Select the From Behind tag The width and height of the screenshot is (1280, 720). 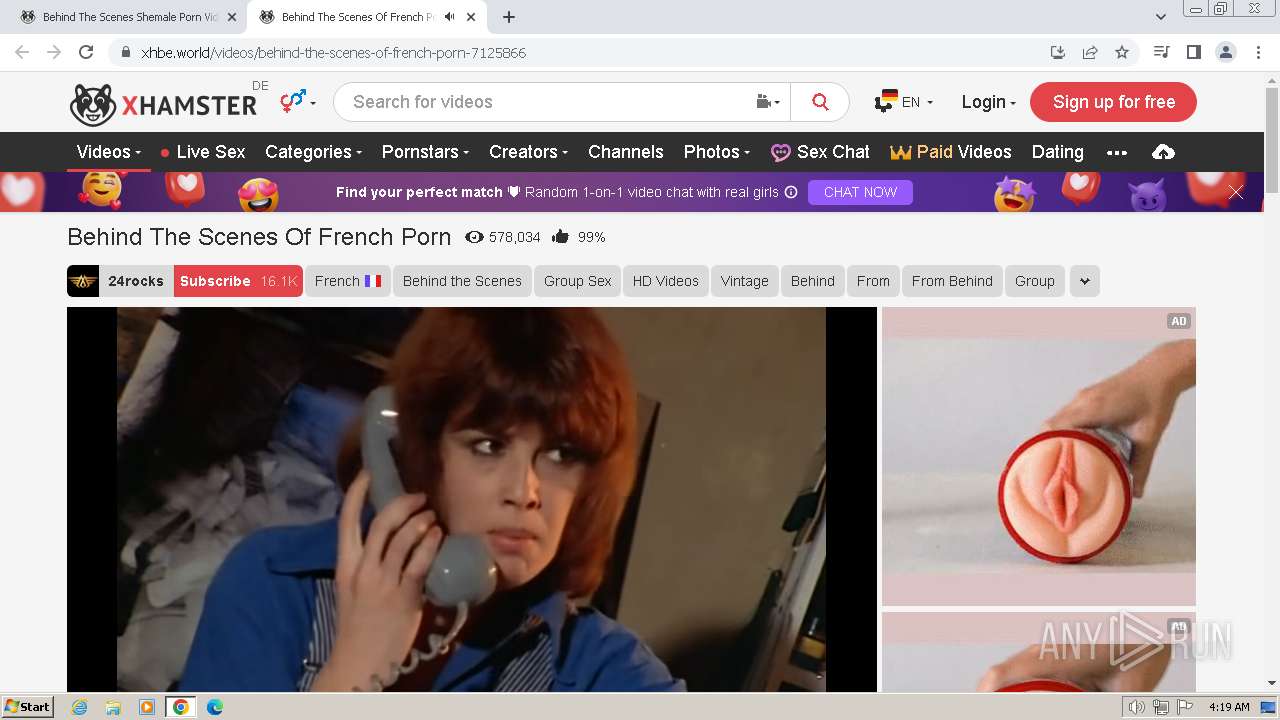(x=952, y=281)
